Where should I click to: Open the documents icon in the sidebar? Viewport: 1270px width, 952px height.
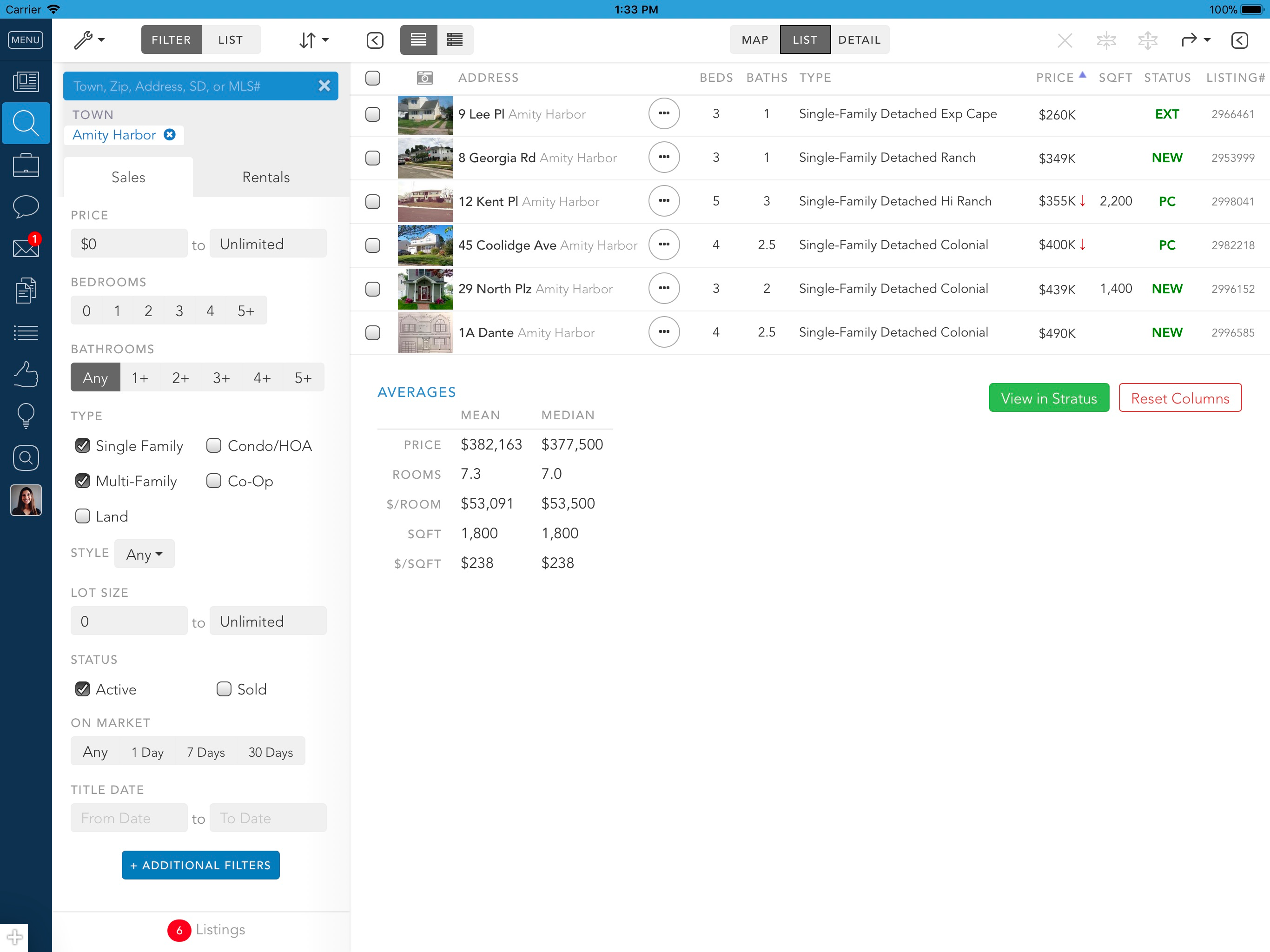26,290
